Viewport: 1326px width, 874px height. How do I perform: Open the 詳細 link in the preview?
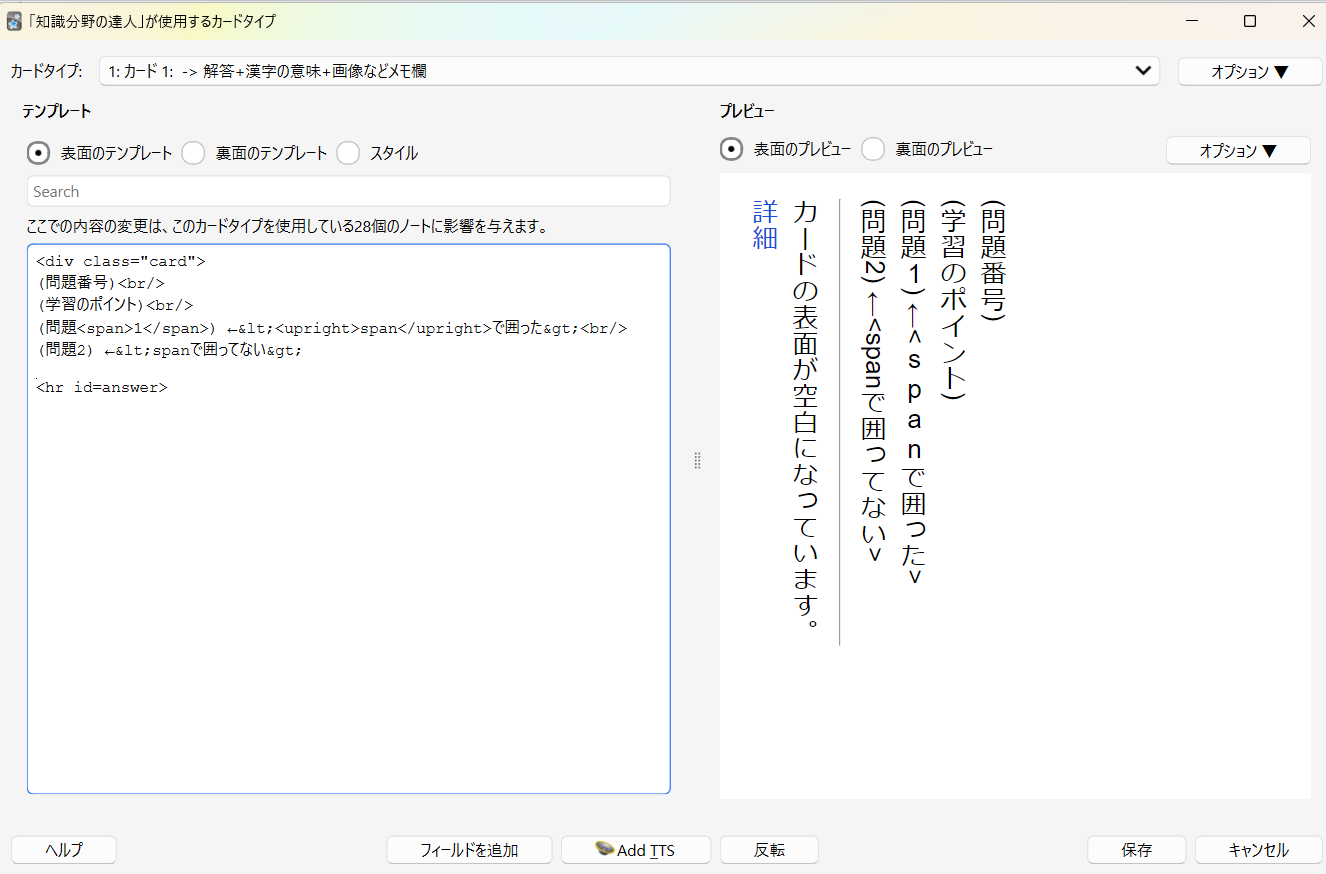pyautogui.click(x=765, y=225)
